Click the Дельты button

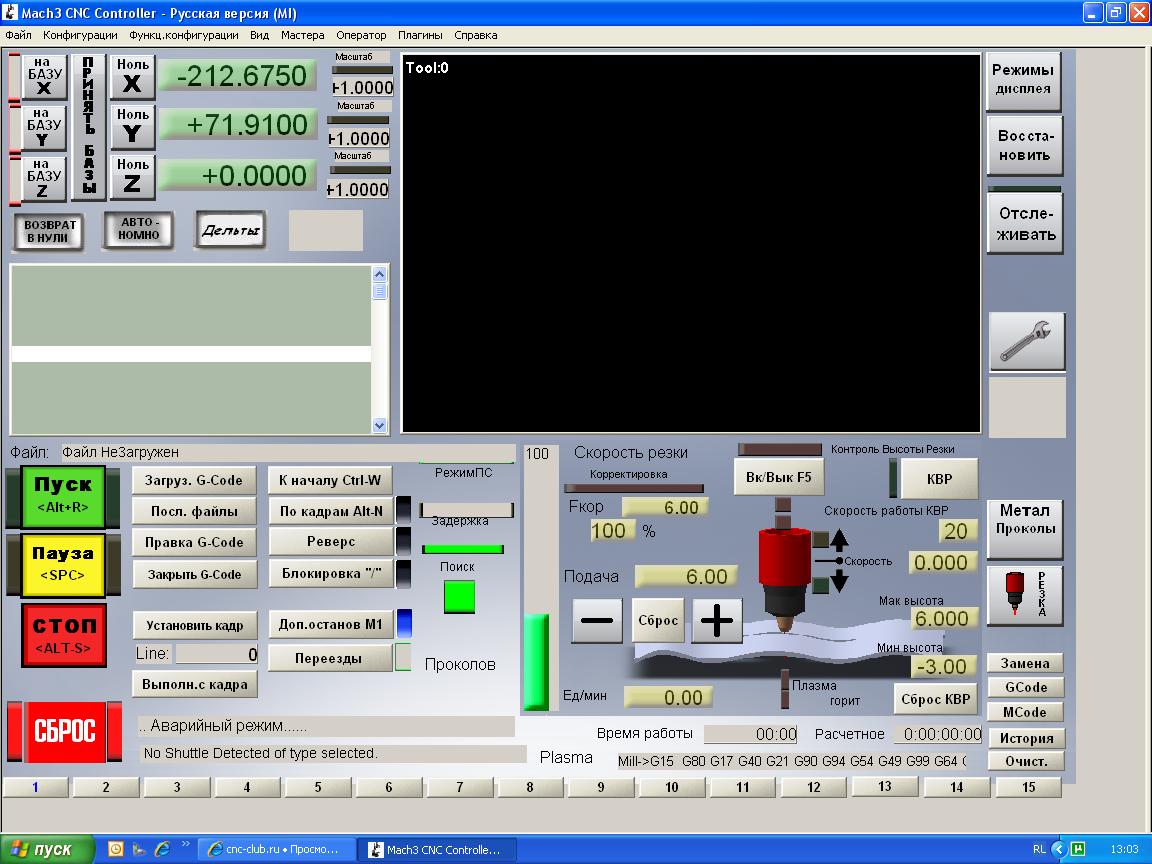(x=230, y=230)
